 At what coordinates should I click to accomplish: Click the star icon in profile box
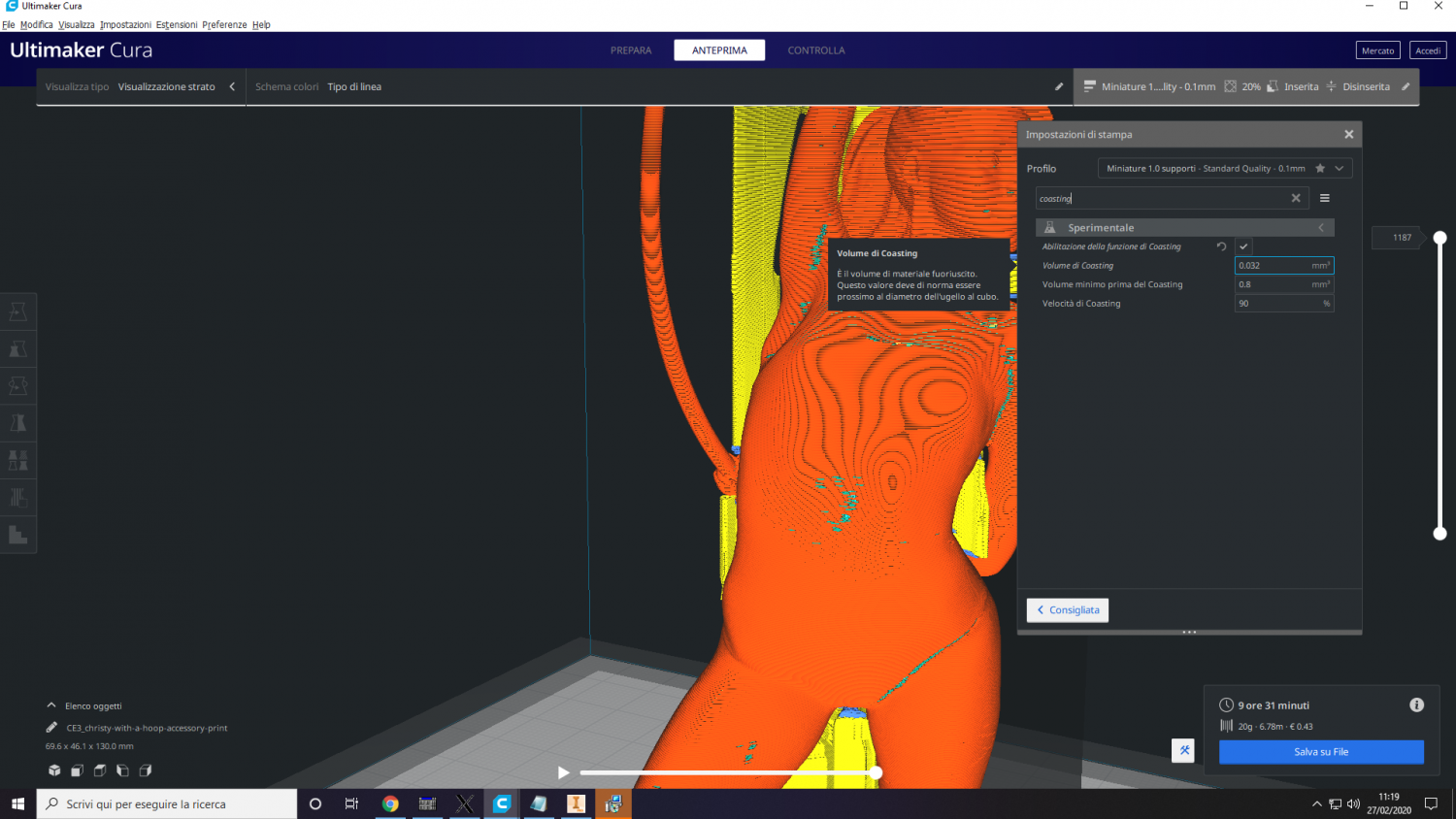click(x=1320, y=168)
